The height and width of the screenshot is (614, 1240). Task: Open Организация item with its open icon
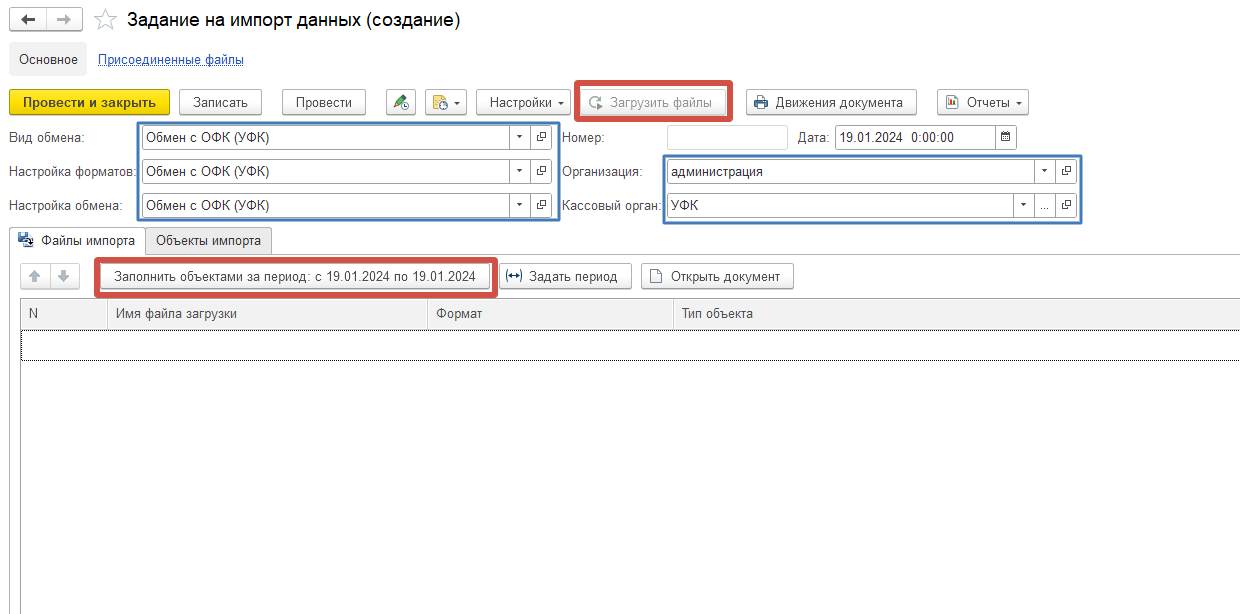tap(1067, 172)
